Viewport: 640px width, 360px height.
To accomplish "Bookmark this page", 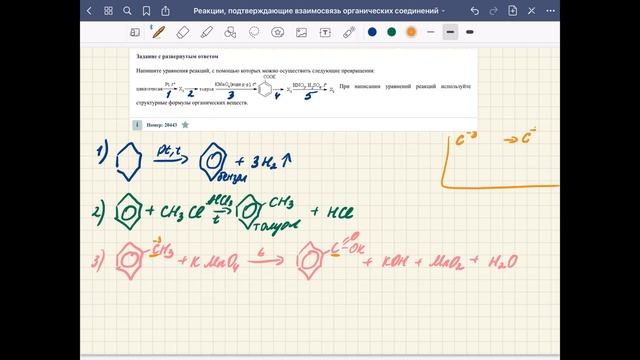I will pyautogui.click(x=147, y=11).
